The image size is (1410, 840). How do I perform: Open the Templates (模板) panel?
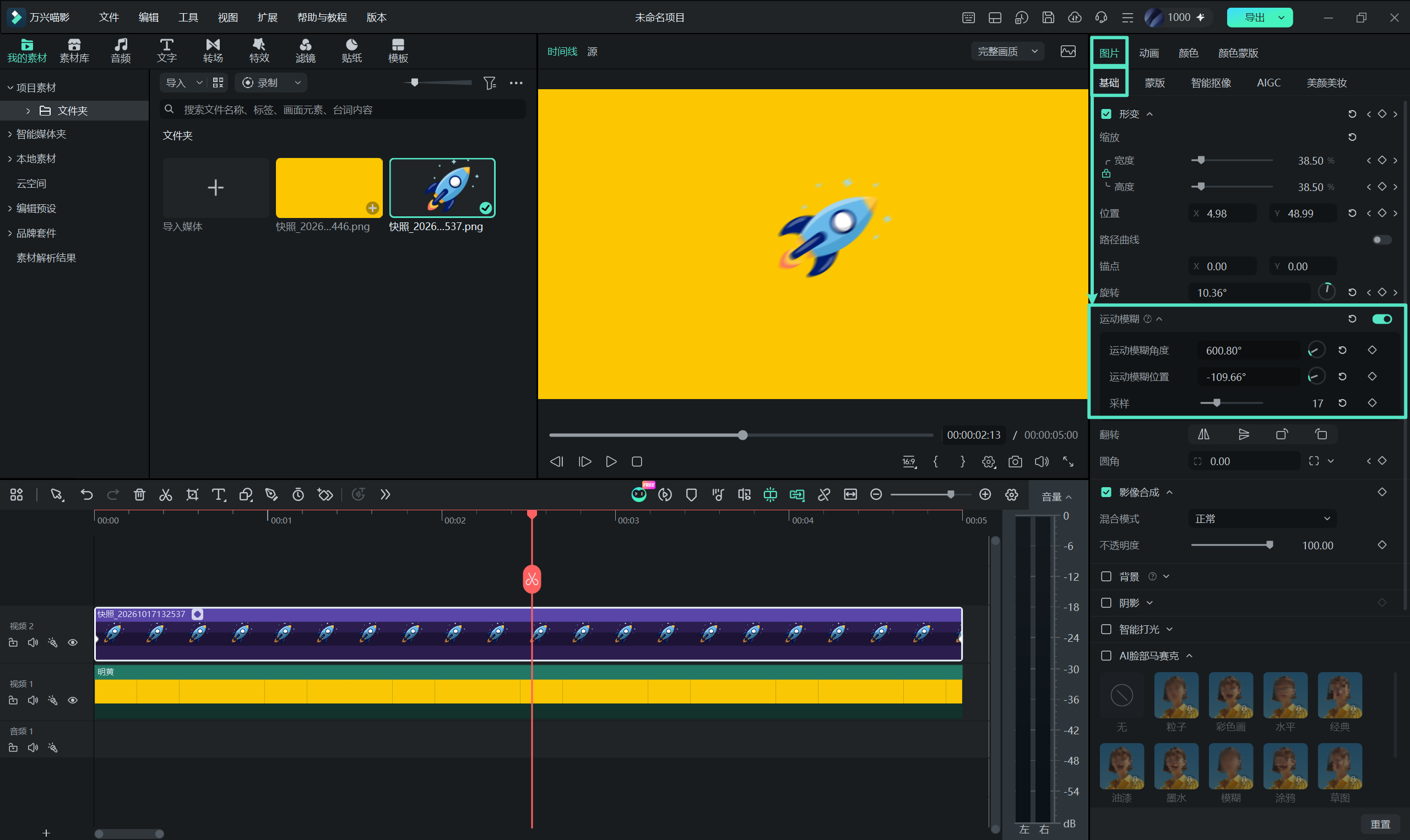[398, 51]
